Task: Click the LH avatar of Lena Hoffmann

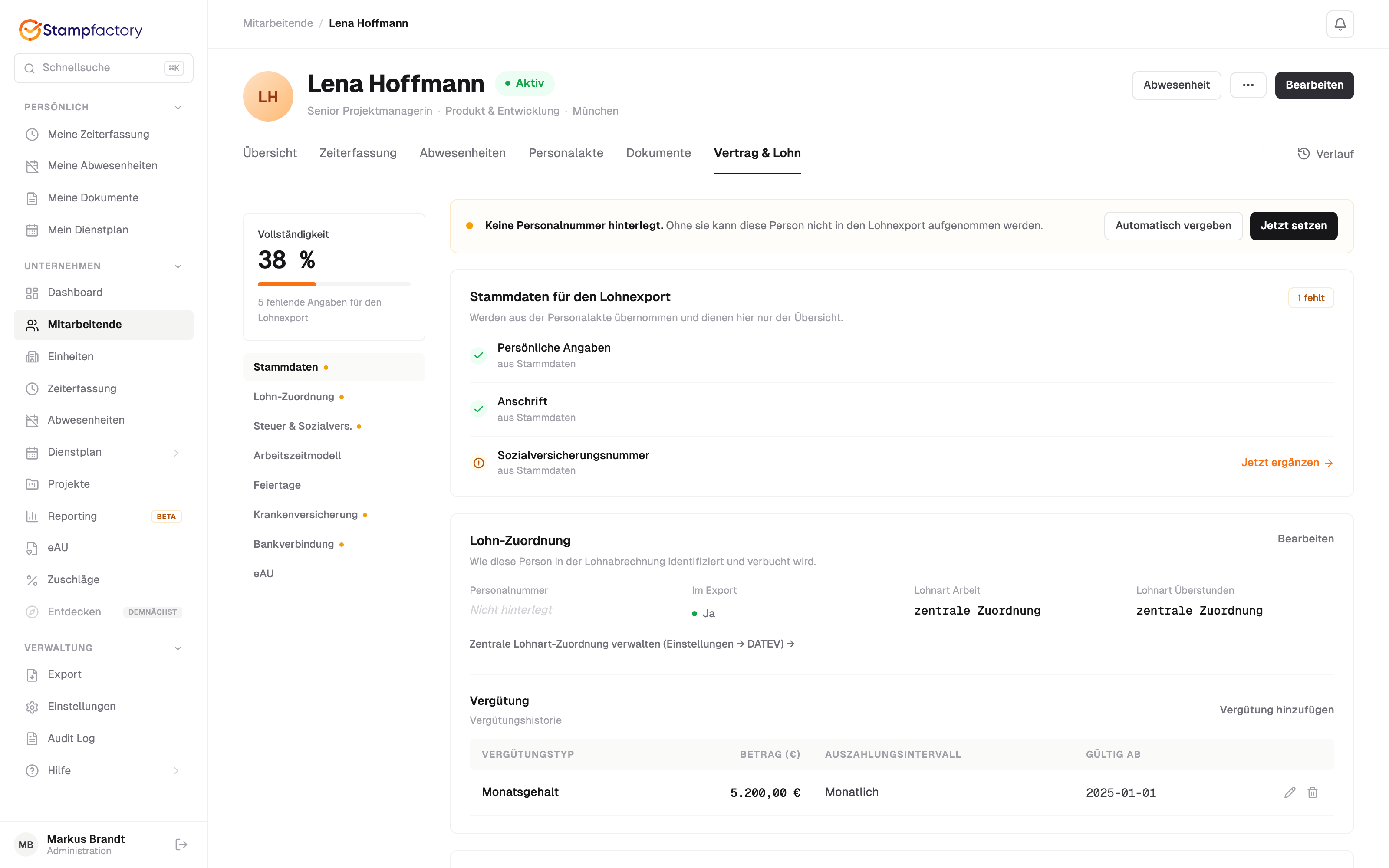Action: pos(268,96)
